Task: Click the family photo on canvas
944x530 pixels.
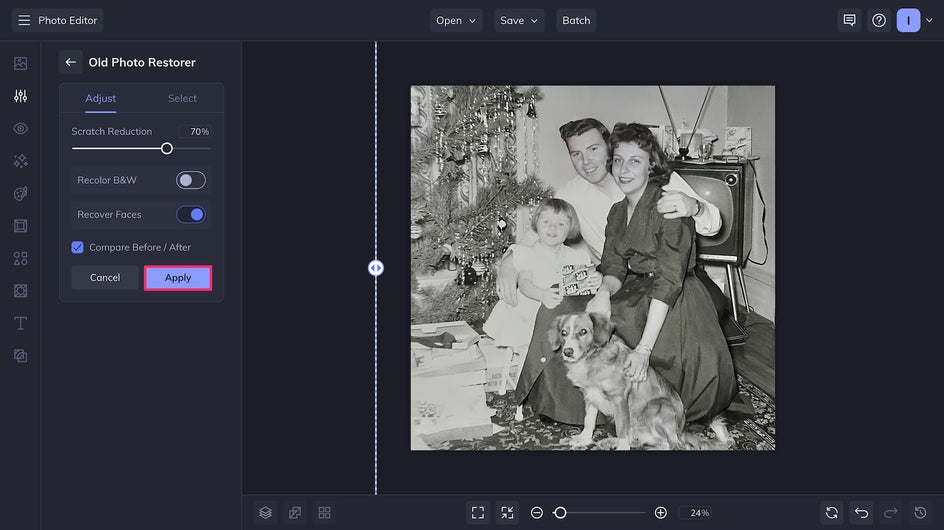Action: click(x=592, y=267)
